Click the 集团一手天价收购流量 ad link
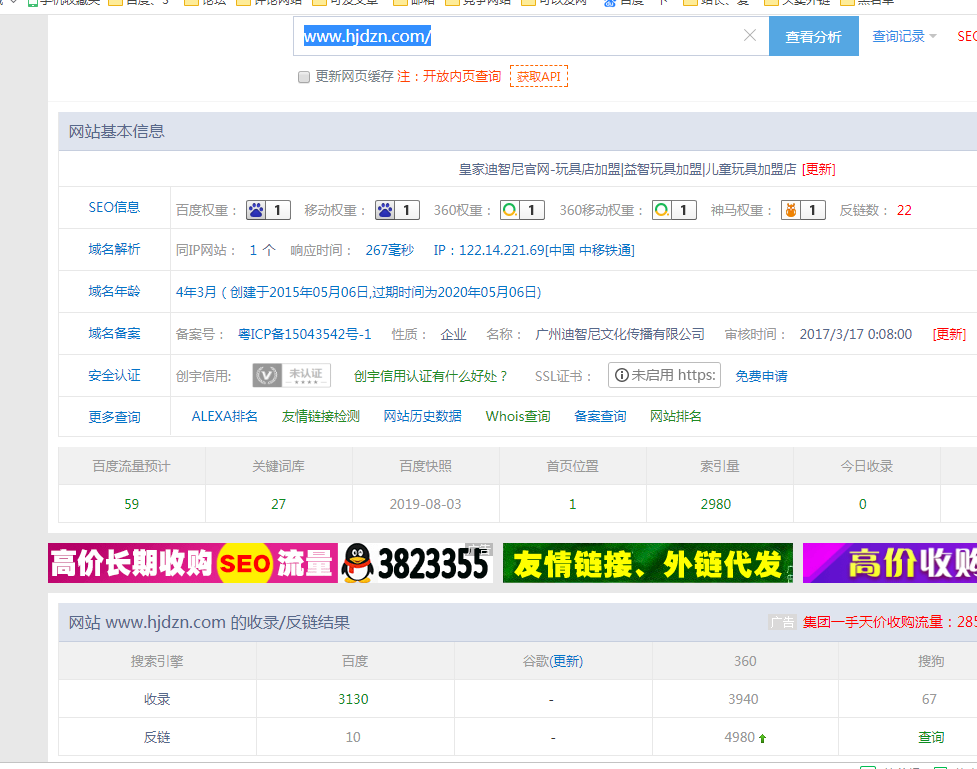 (890, 622)
